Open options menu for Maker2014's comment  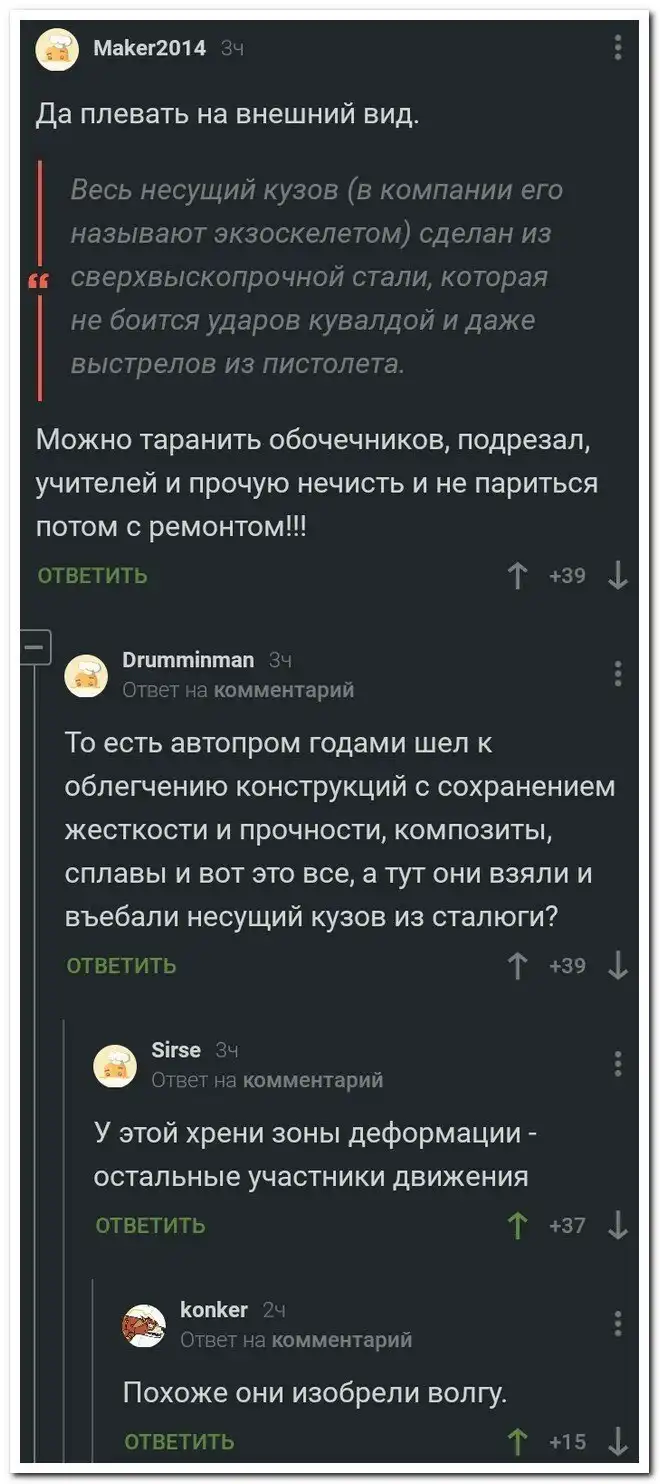[618, 47]
